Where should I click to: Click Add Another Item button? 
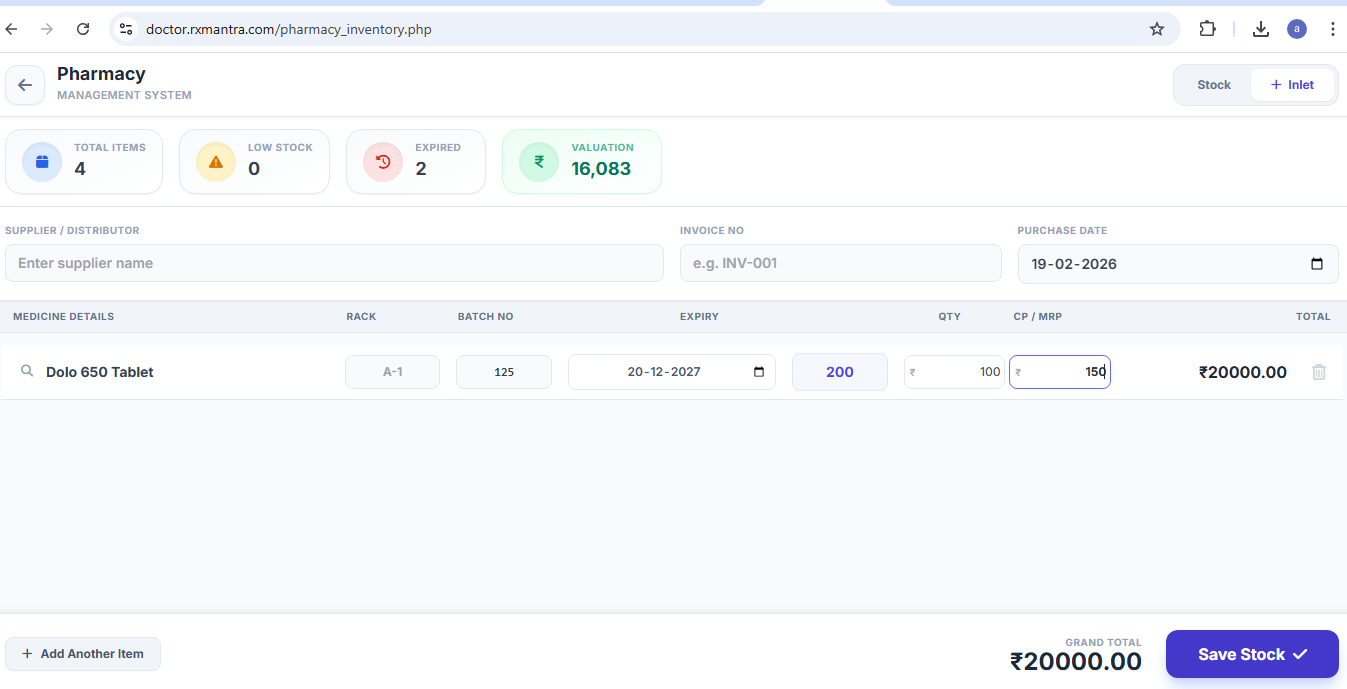click(x=83, y=654)
